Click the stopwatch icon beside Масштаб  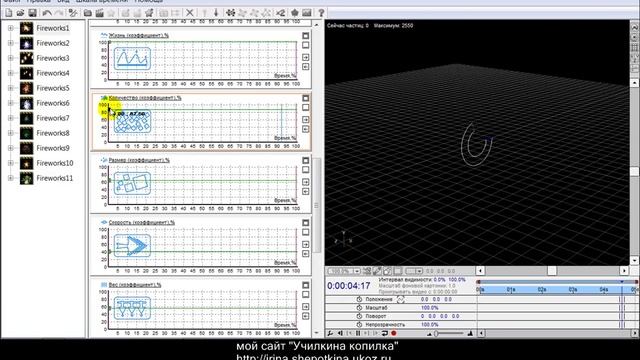pyautogui.click(x=359, y=308)
